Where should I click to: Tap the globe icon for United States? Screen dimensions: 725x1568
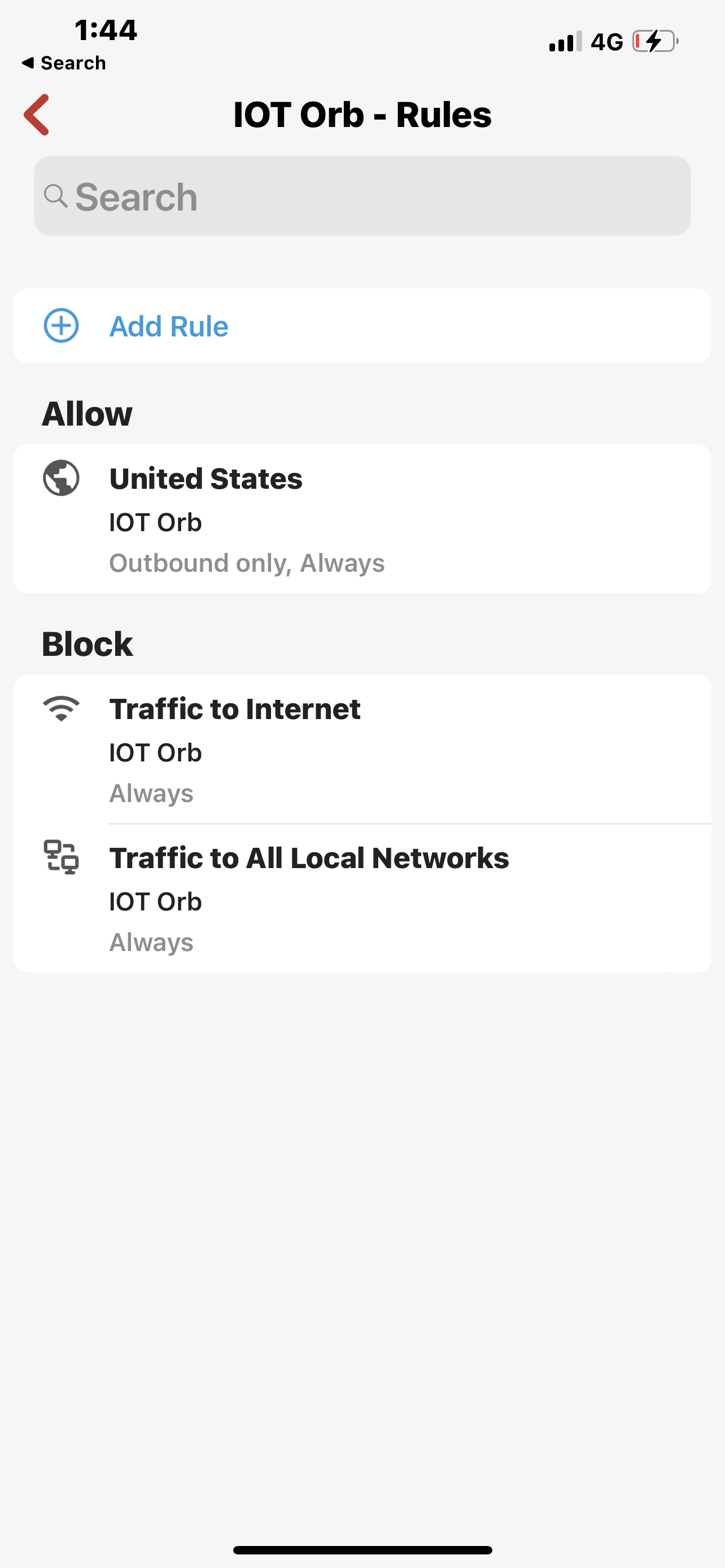click(x=62, y=478)
